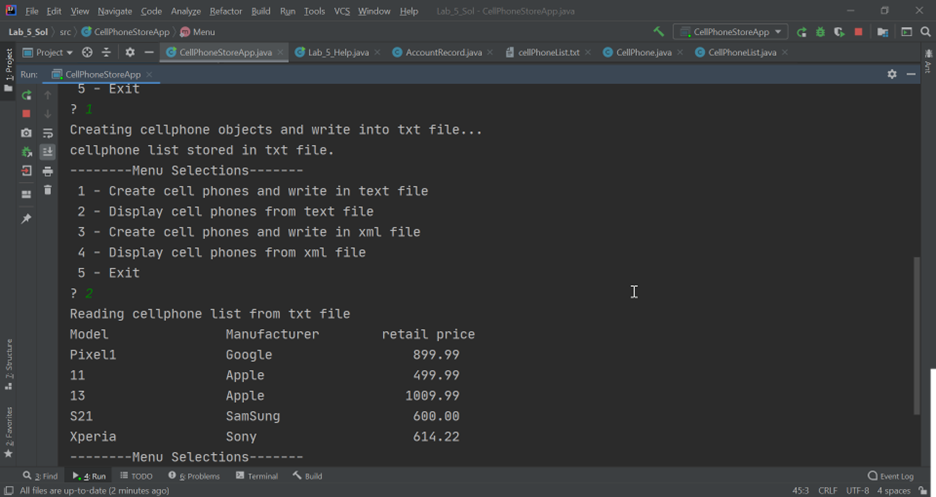
Task: Clear console with trash icon
Action: 48,190
